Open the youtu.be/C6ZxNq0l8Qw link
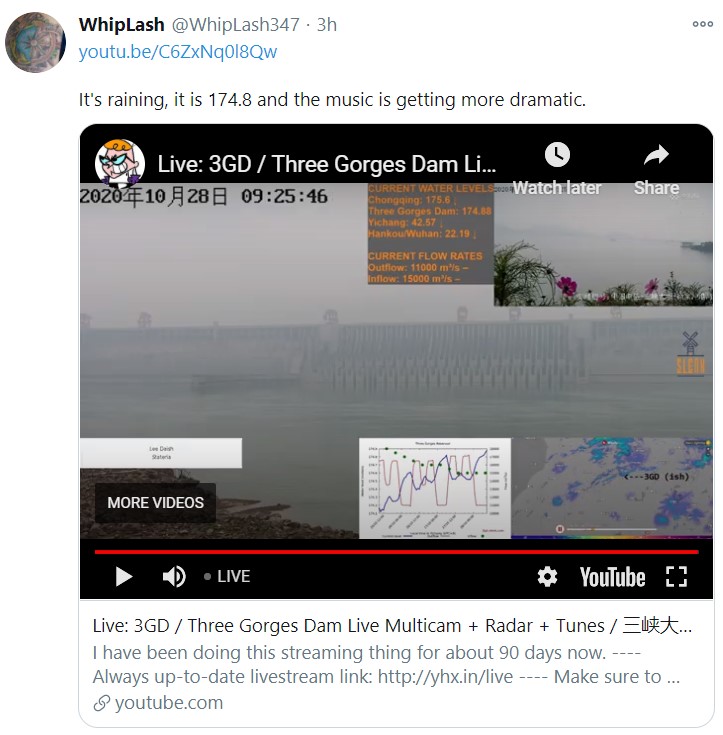This screenshot has width=723, height=735. point(178,52)
